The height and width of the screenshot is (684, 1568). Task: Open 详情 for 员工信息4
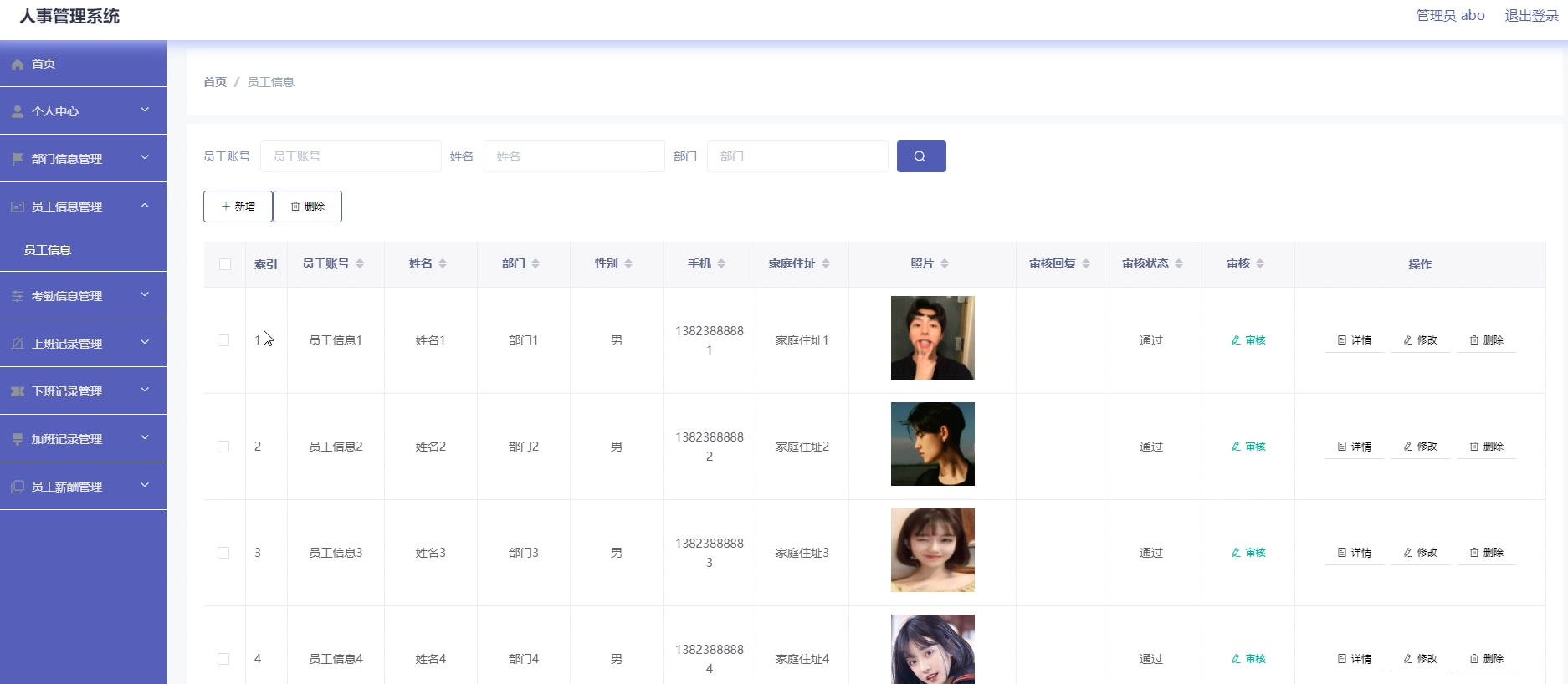(x=1354, y=659)
